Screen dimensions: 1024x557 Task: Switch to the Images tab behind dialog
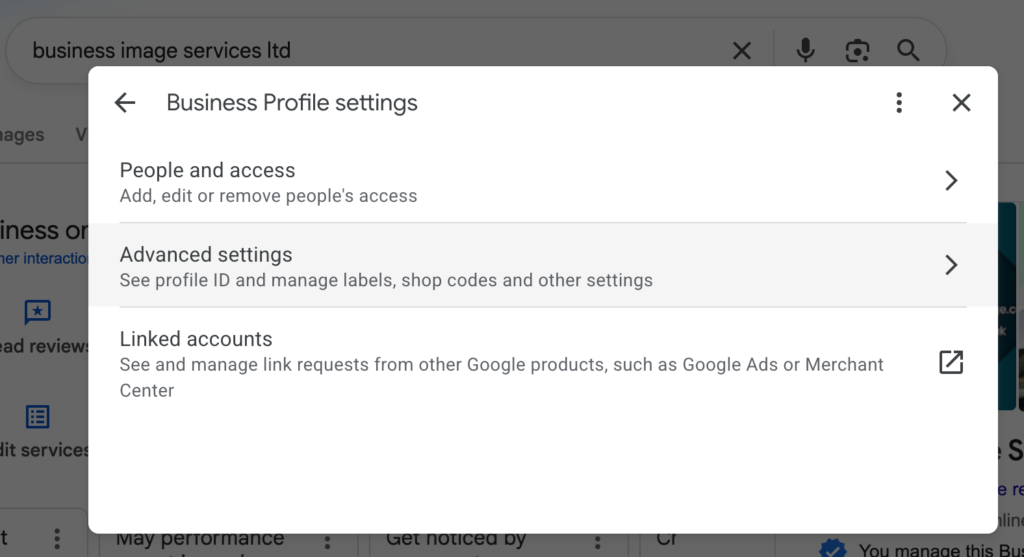pos(22,135)
